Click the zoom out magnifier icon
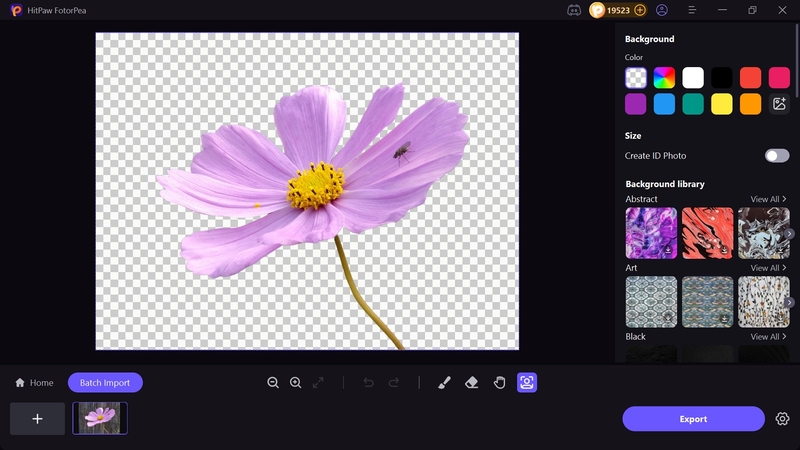Screen dimensions: 800x450 [273, 383]
